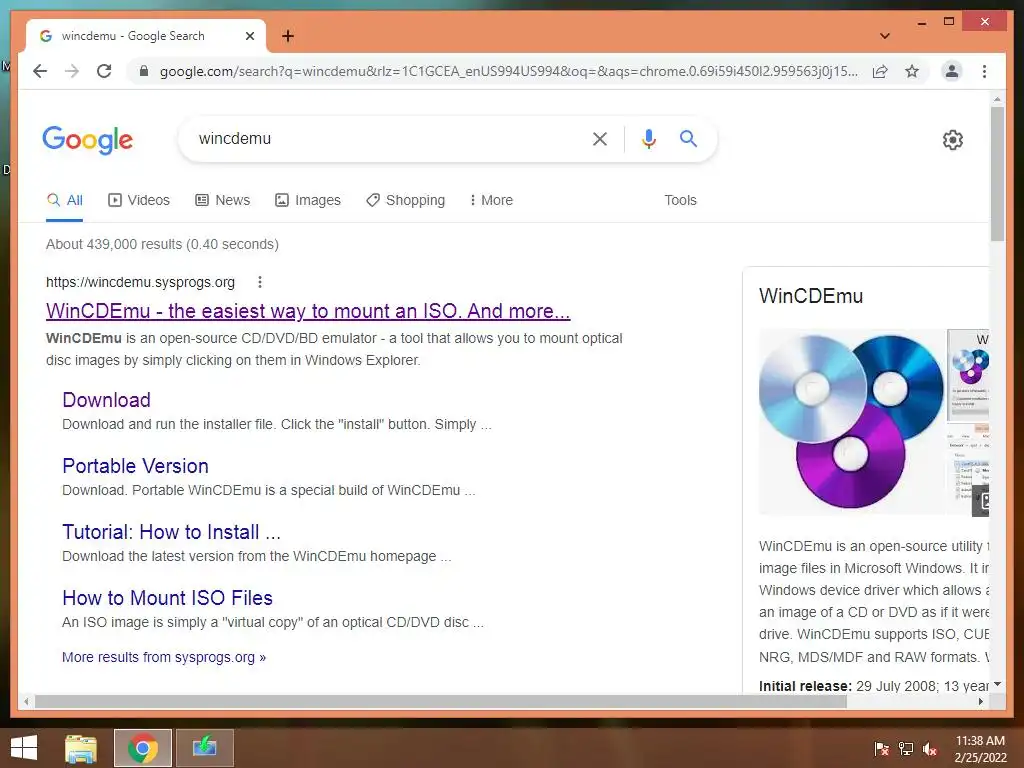Click the muted speaker tray icon

click(930, 749)
